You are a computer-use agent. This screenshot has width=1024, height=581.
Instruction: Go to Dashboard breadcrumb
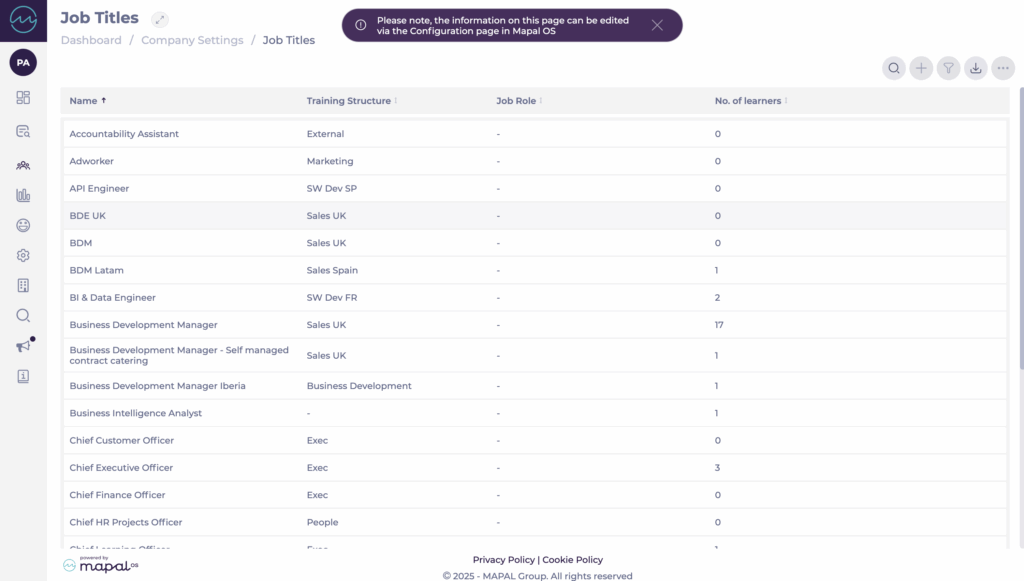[x=91, y=41]
